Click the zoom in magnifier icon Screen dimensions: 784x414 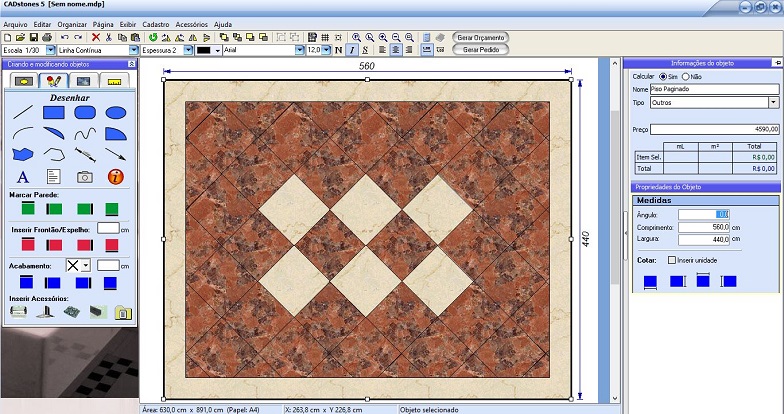point(383,38)
